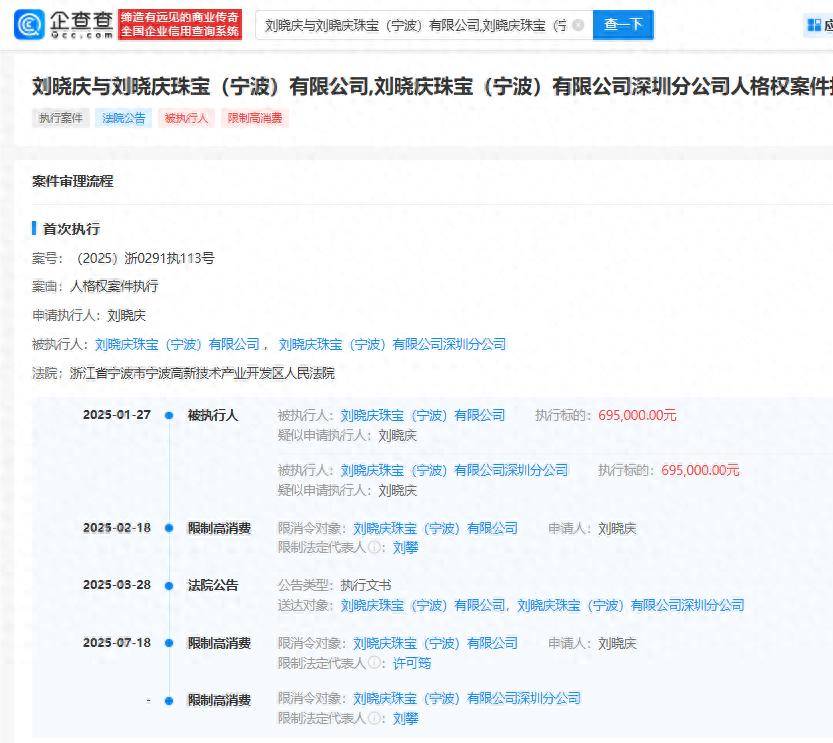833x743 pixels.
Task: Click the date 2025-02-18
Action: point(117,528)
